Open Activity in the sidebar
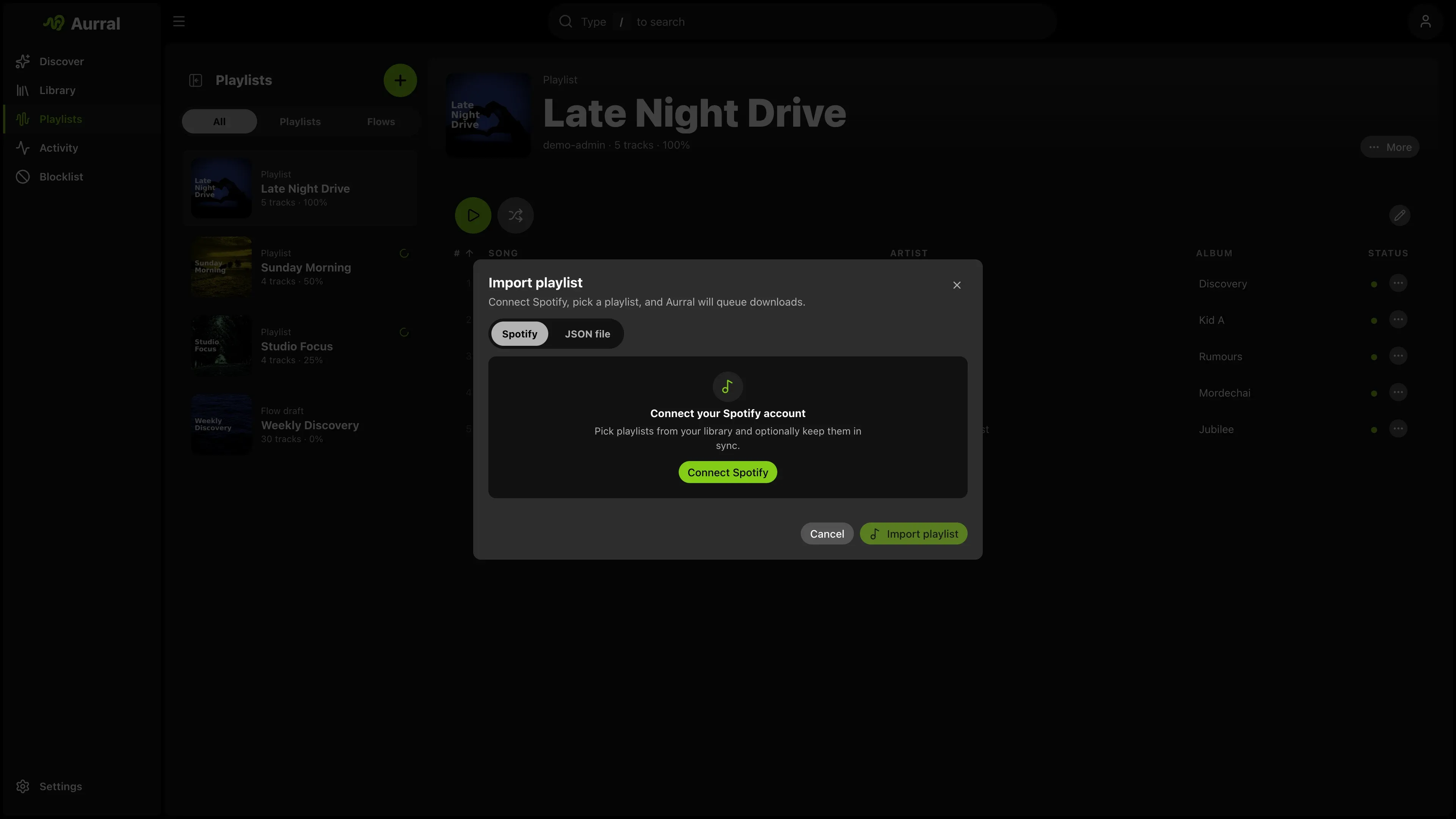This screenshot has height=819, width=1456. (x=82, y=147)
